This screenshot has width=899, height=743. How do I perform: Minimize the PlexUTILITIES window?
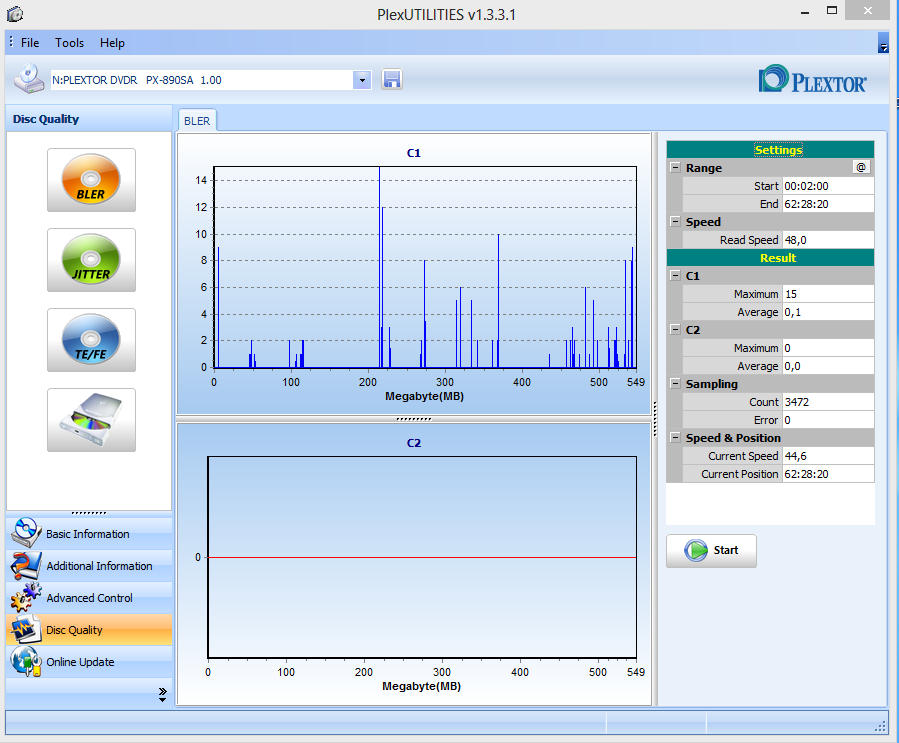pos(805,11)
